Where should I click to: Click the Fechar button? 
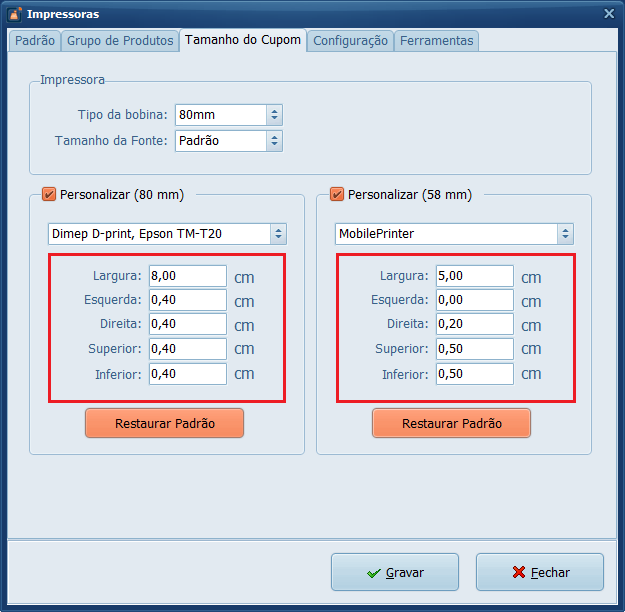(x=540, y=572)
